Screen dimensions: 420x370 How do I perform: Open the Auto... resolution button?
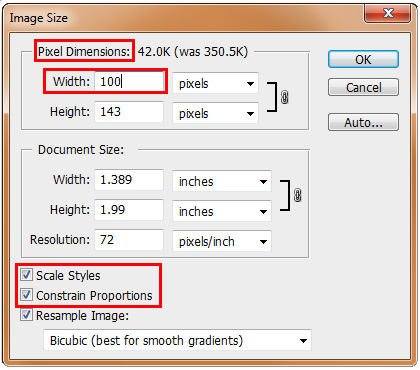click(363, 122)
